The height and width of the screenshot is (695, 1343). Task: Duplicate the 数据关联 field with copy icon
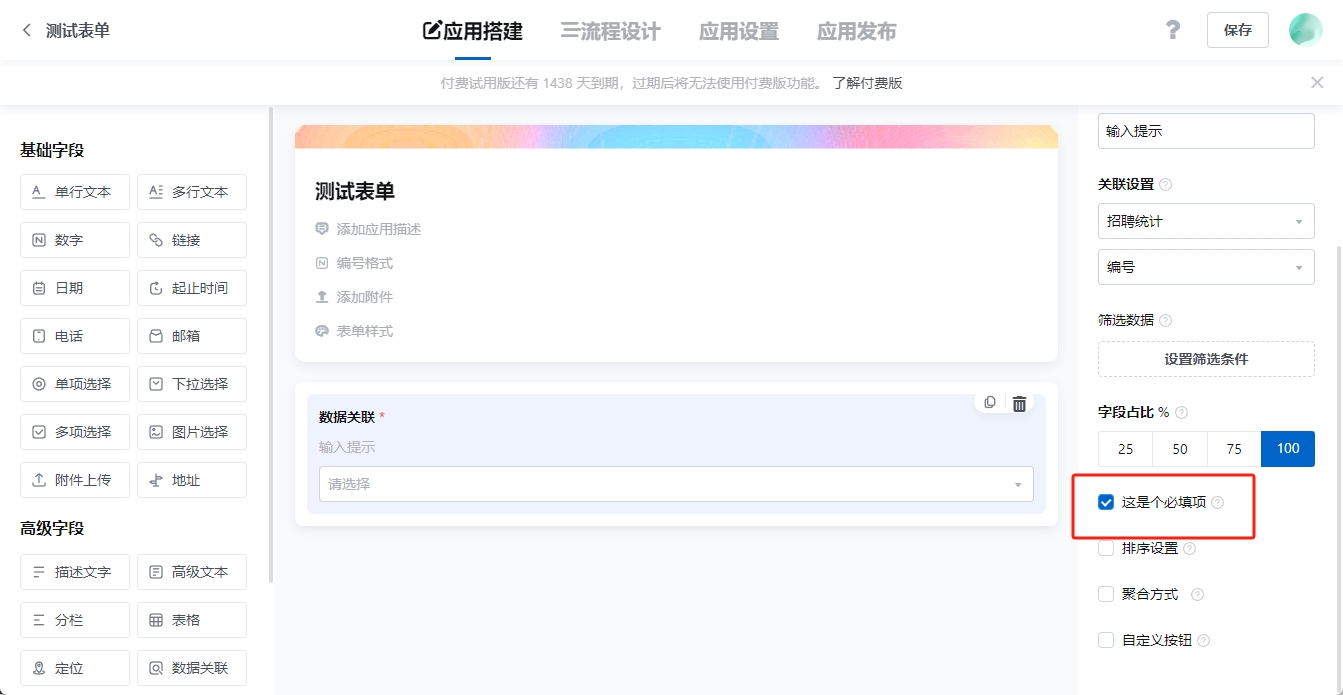[x=989, y=402]
